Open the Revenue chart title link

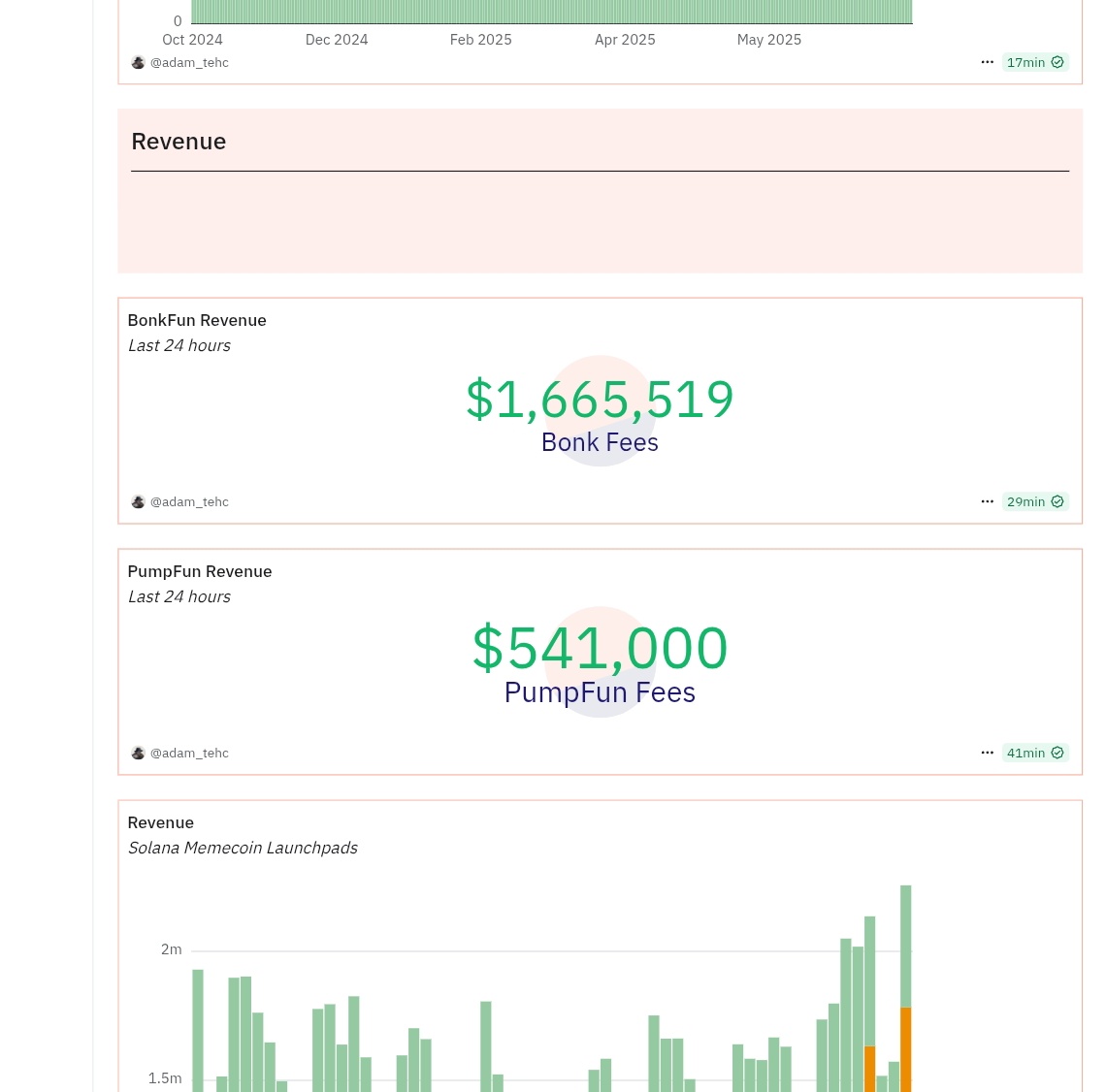click(x=161, y=822)
